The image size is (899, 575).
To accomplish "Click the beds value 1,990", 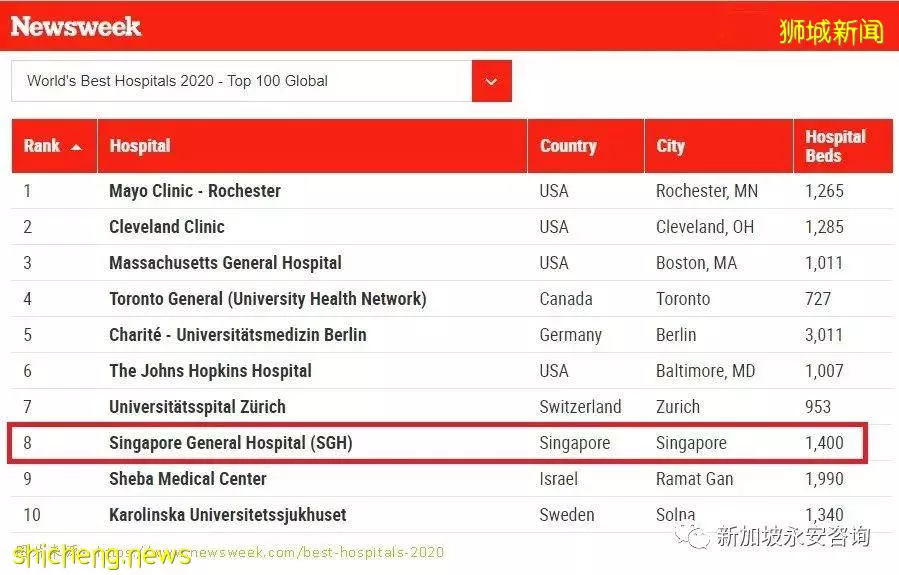I will point(824,479).
